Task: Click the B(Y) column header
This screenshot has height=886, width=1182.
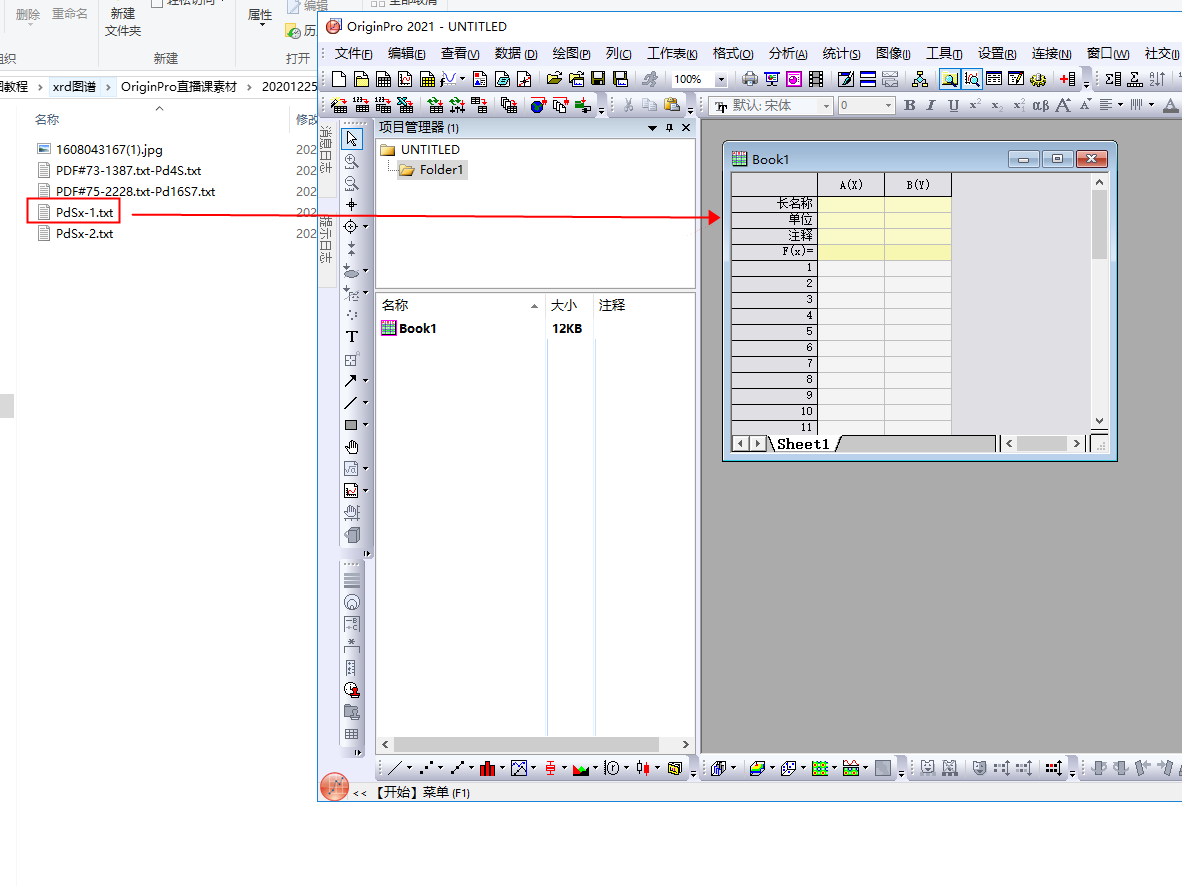Action: coord(918,185)
